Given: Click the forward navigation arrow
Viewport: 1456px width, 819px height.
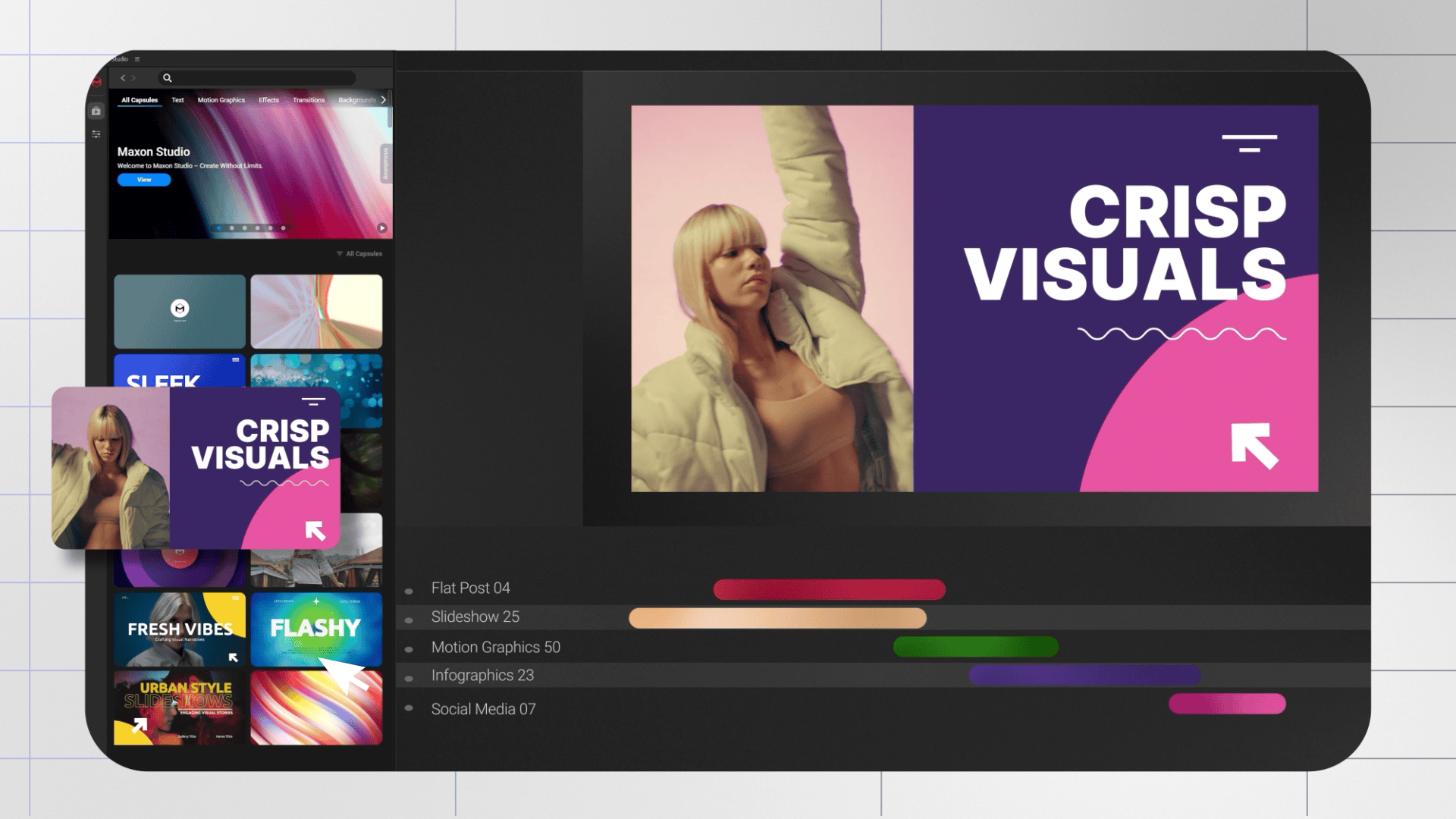Looking at the screenshot, I should 133,78.
